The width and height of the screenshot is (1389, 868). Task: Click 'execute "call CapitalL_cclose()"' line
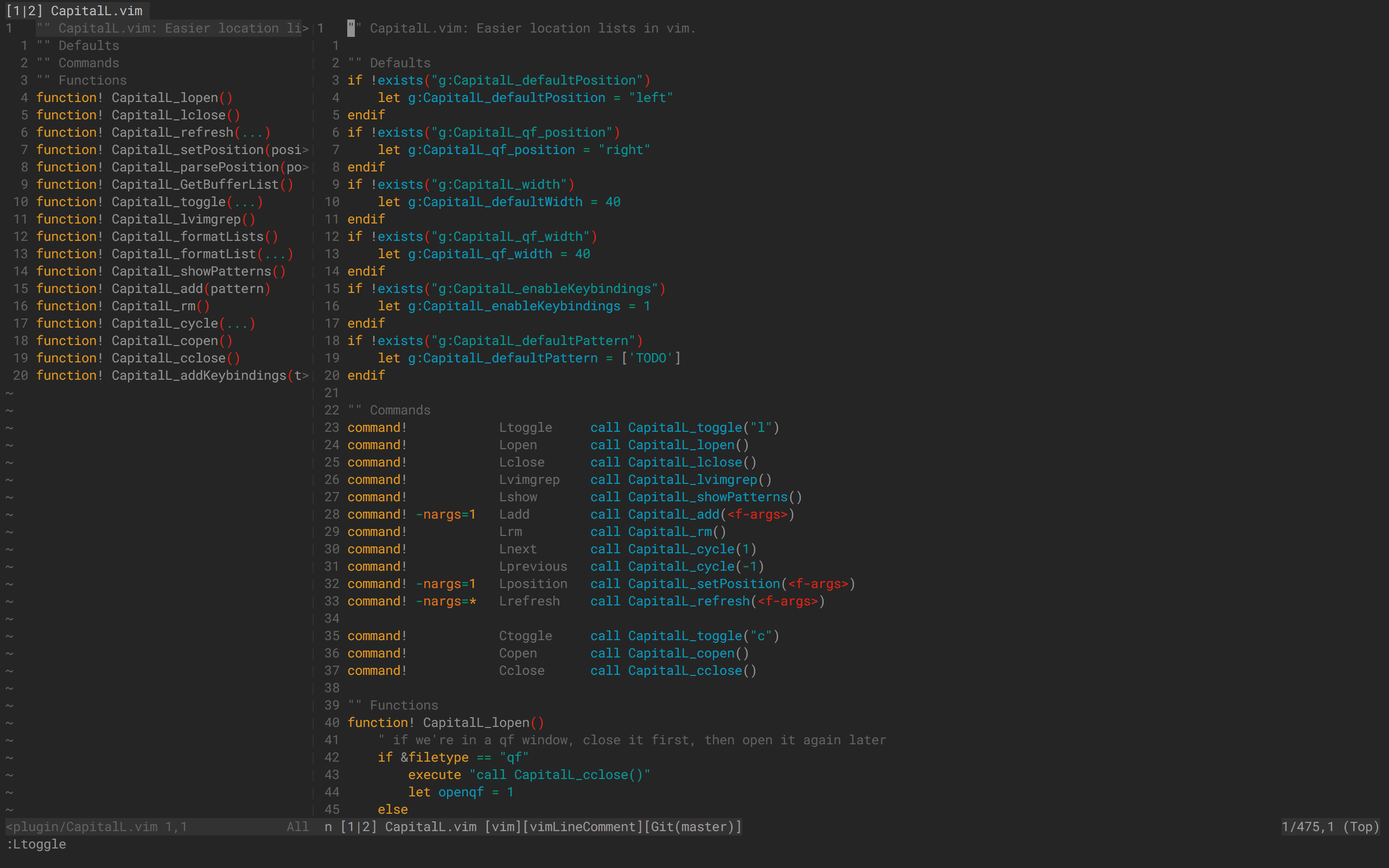(x=529, y=775)
